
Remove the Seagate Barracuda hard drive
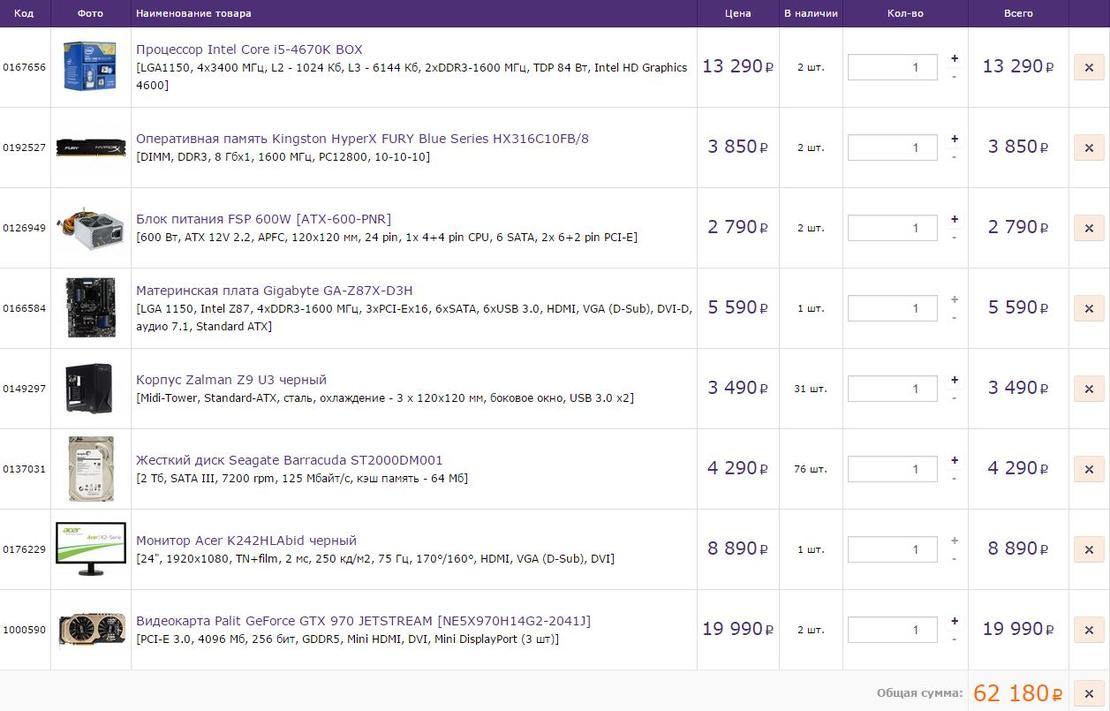[x=1089, y=469]
